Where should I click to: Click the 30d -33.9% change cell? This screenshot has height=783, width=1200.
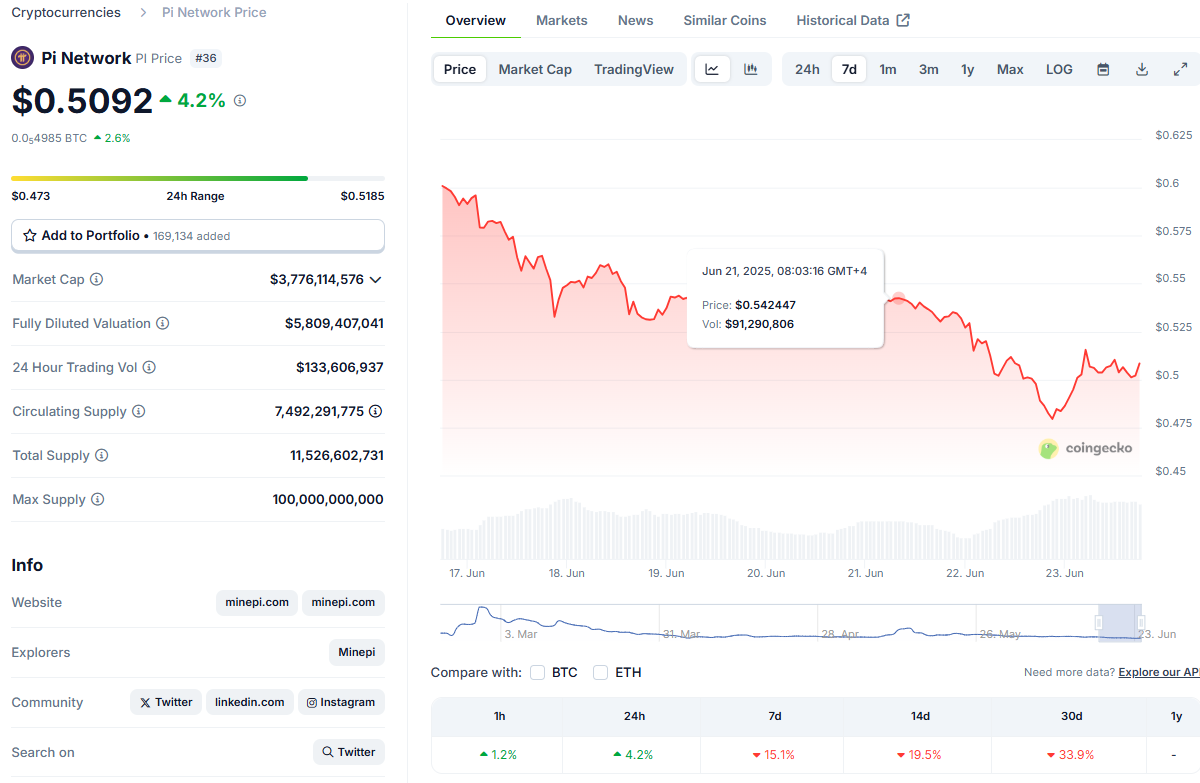click(1070, 755)
